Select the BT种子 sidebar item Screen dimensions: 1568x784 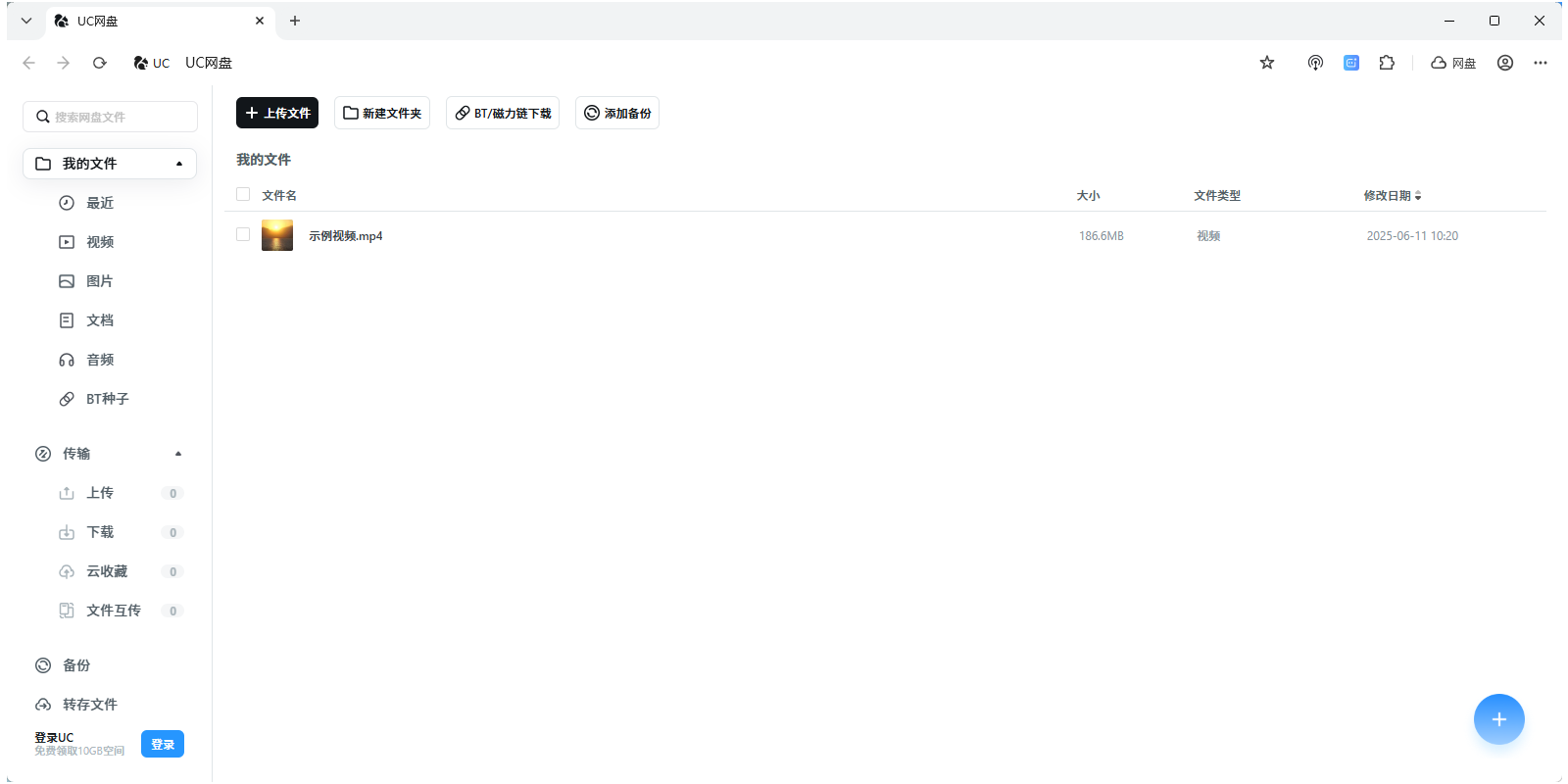(107, 399)
